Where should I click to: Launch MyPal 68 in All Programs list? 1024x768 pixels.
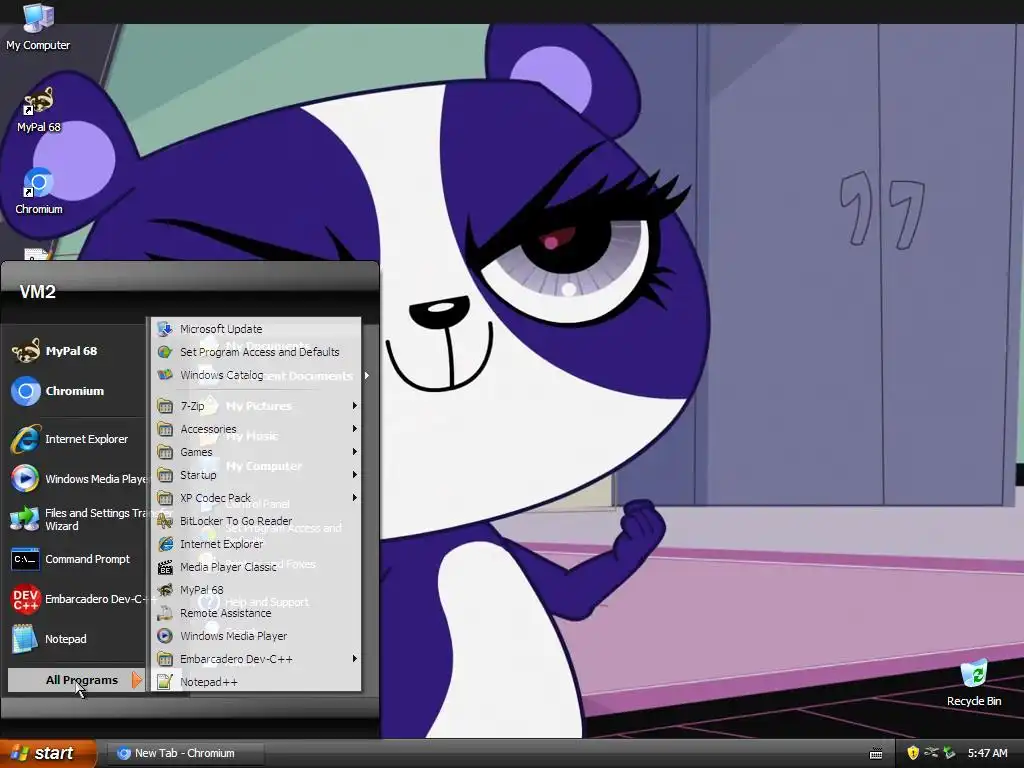(x=256, y=590)
